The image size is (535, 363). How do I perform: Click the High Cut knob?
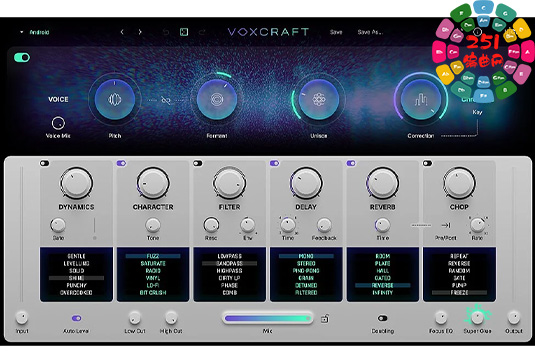pos(171,318)
